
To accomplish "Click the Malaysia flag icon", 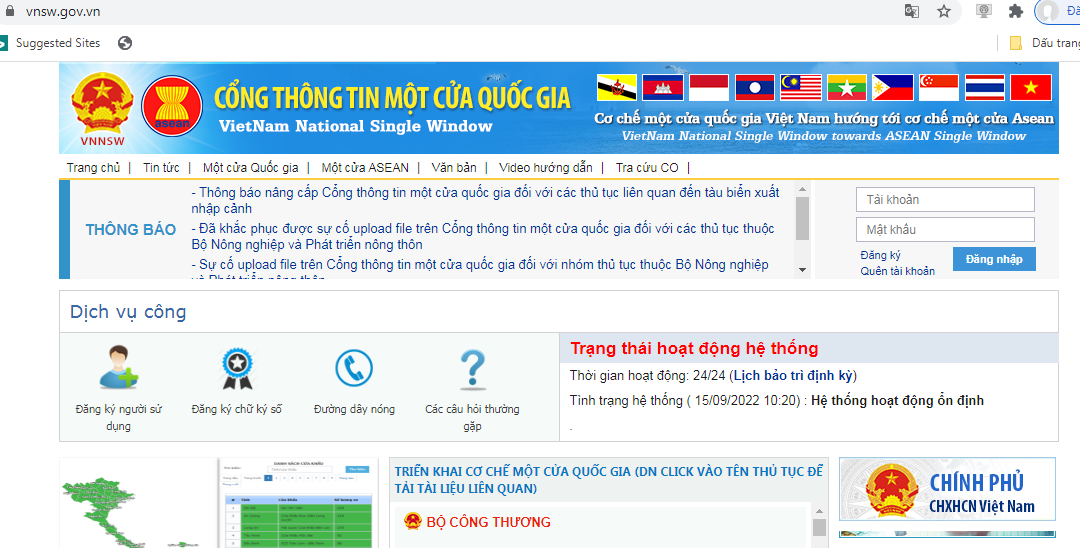I will [801, 87].
